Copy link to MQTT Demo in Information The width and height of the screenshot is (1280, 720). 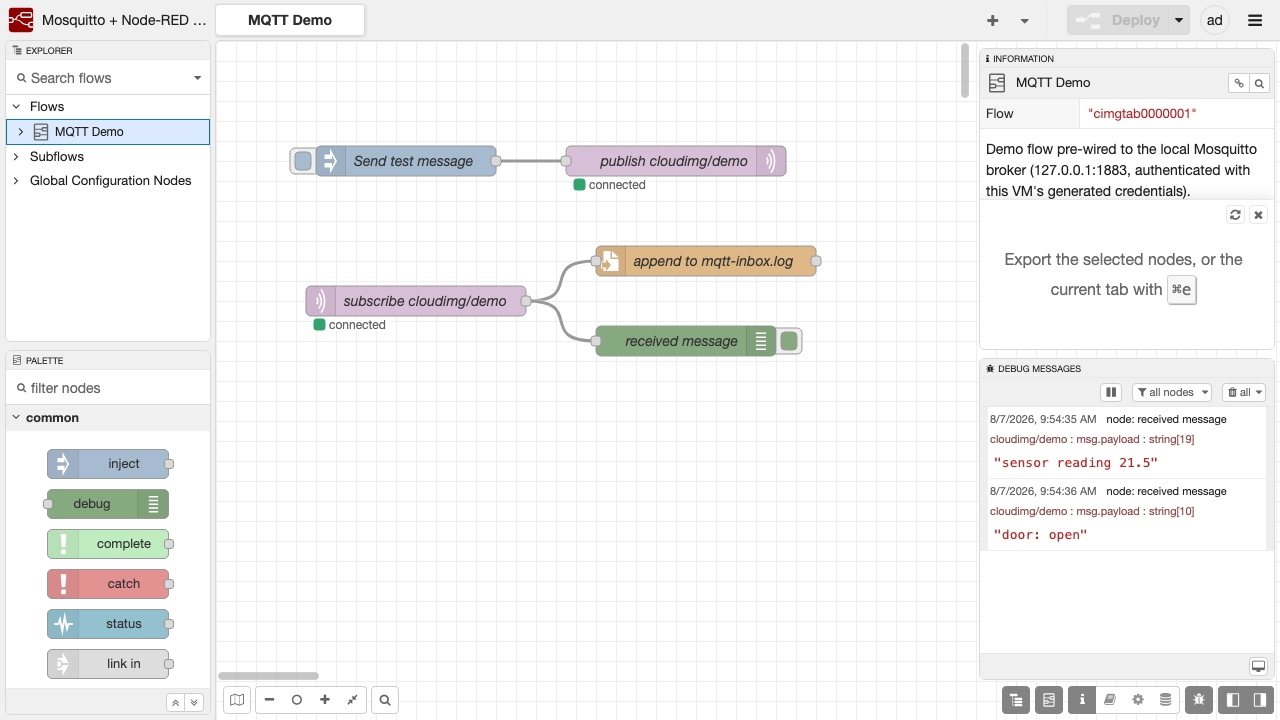click(1239, 83)
